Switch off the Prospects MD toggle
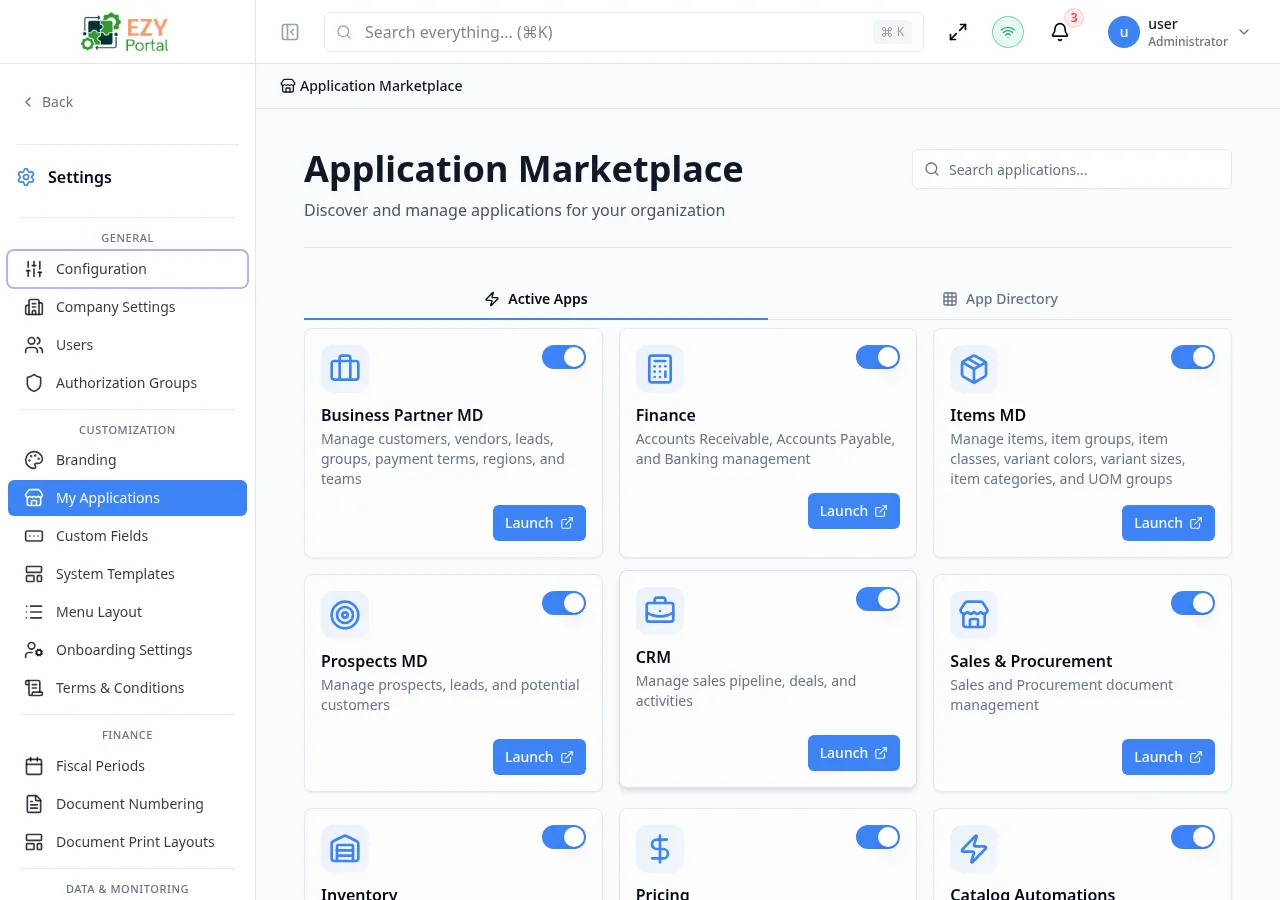 (564, 603)
